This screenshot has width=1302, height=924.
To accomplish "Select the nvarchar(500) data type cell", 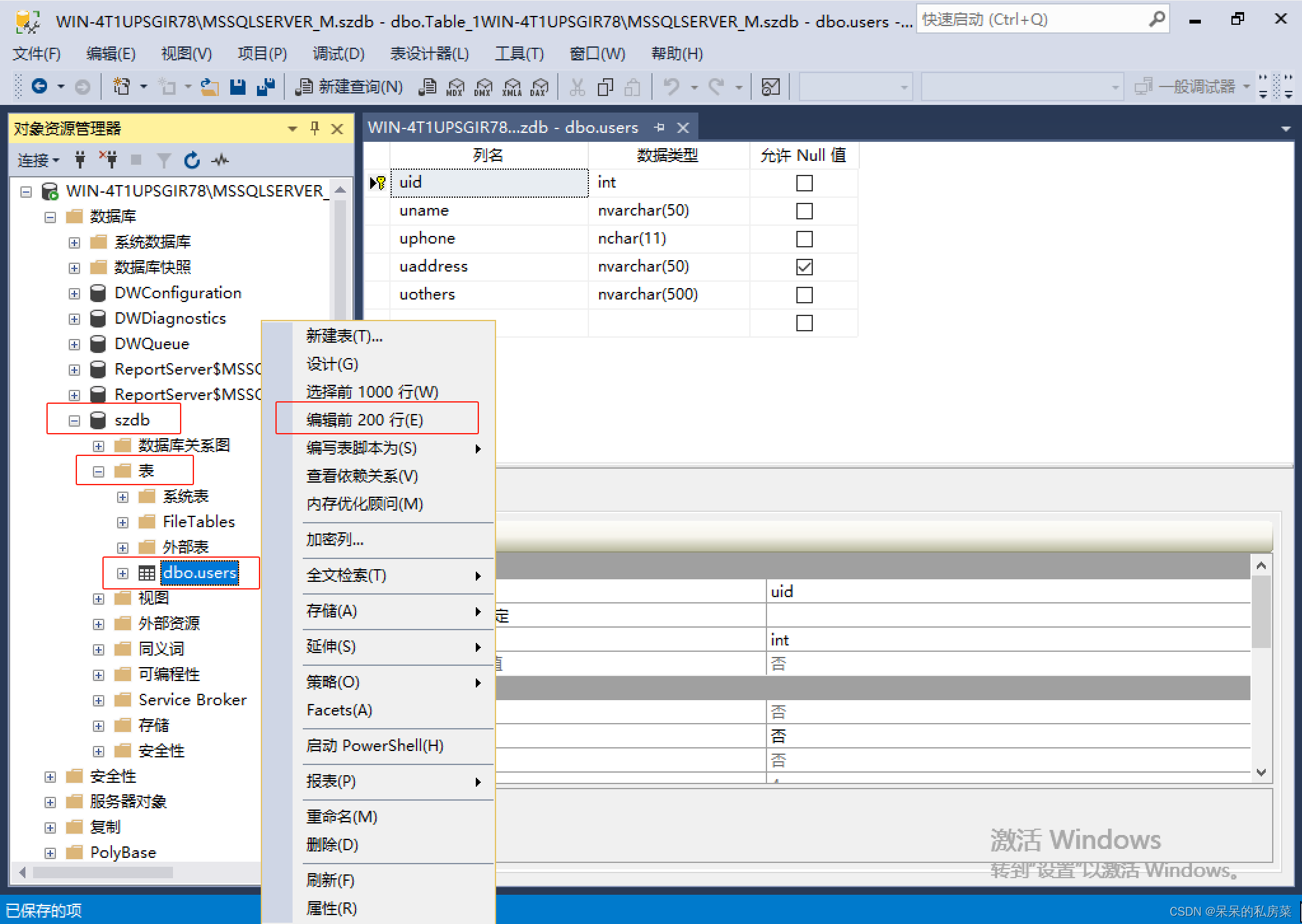I will (x=669, y=294).
